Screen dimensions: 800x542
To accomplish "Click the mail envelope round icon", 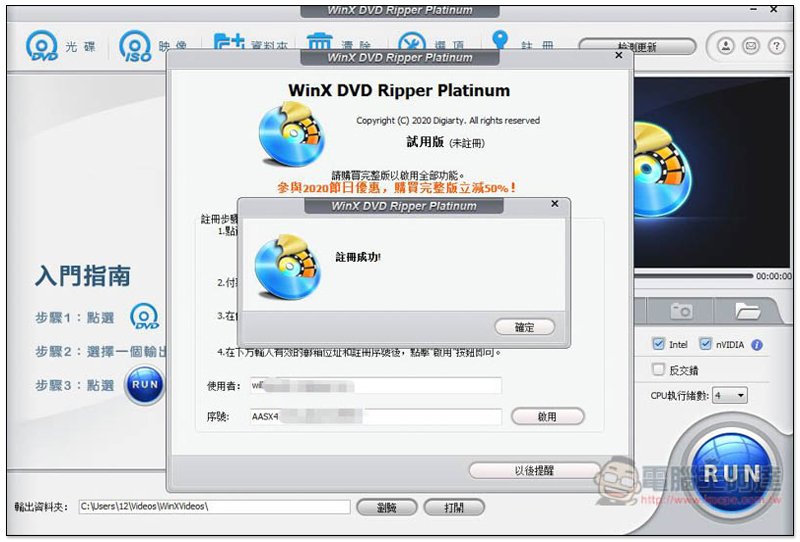I will click(751, 46).
